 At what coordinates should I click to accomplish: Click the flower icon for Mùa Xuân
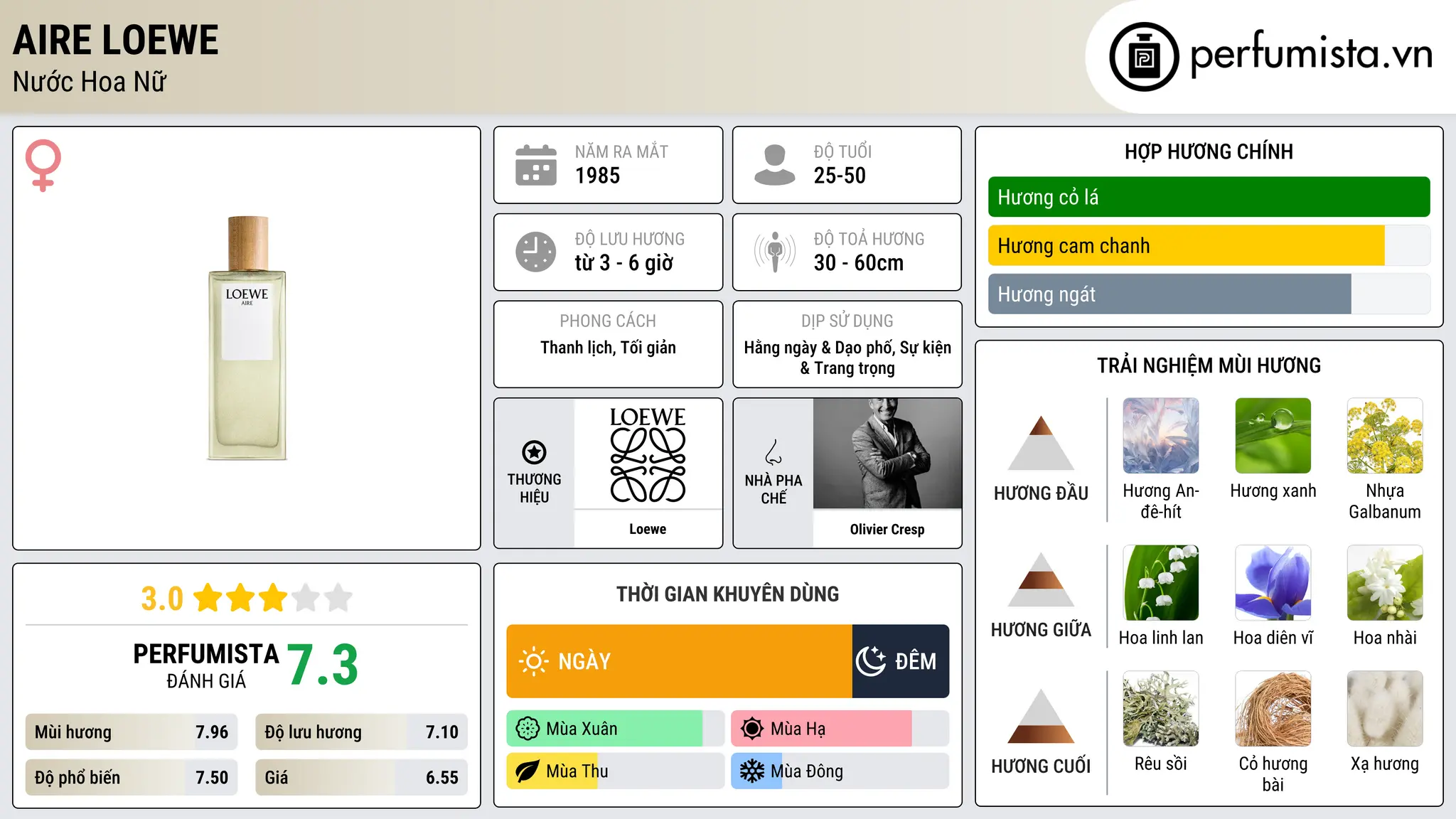pos(528,729)
